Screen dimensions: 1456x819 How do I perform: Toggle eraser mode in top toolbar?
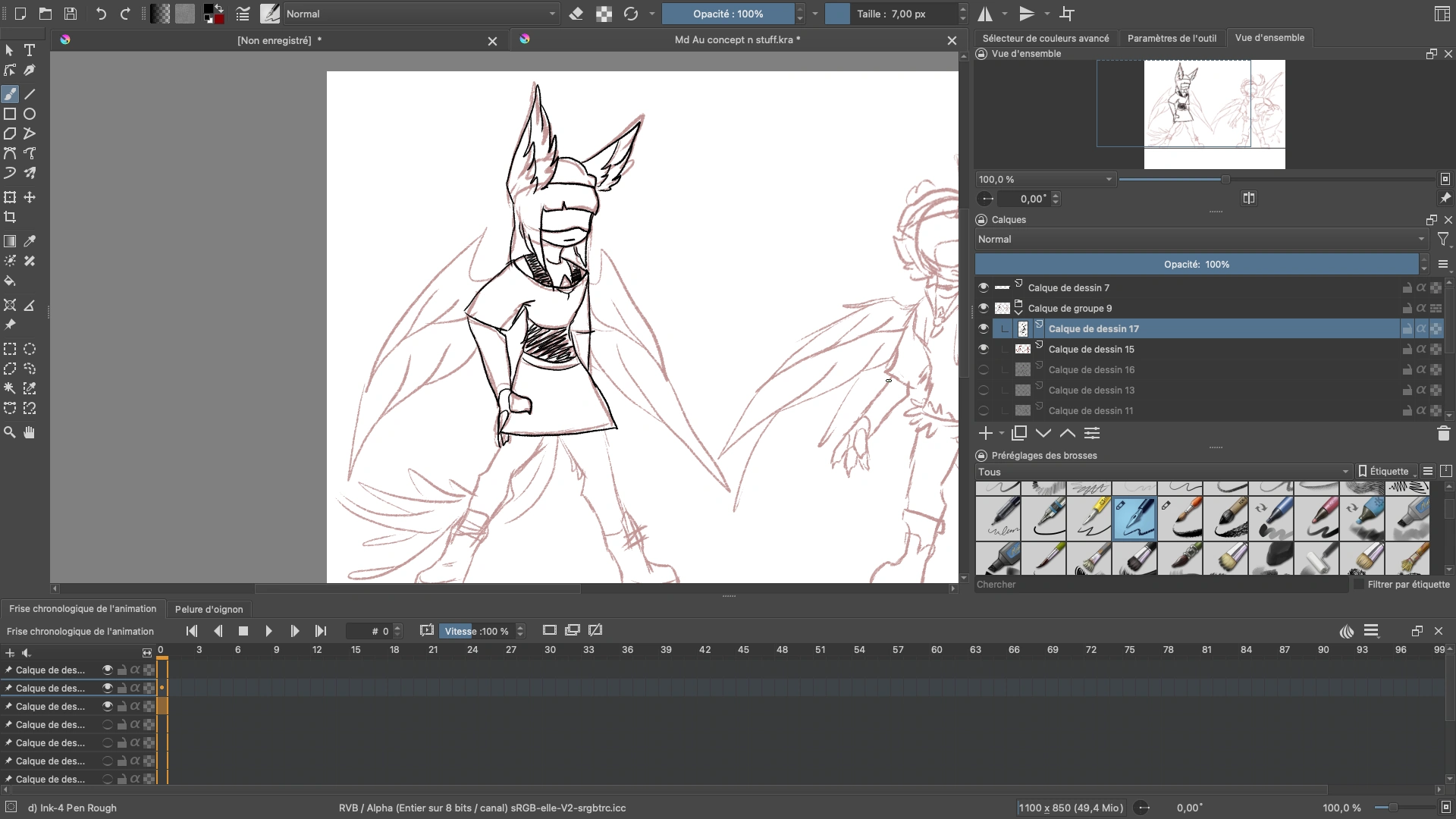[x=576, y=14]
